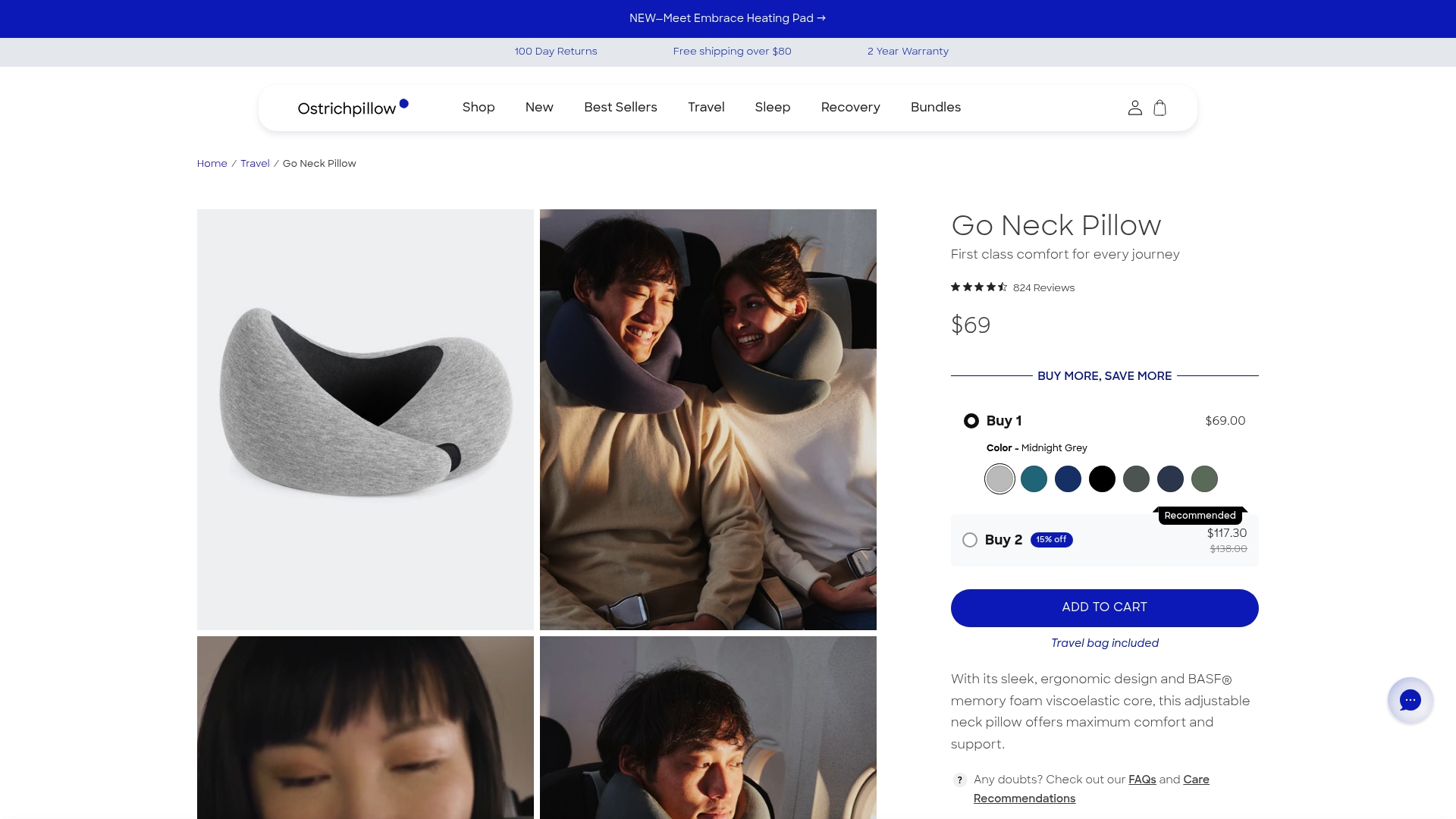
Task: Click the question mark help icon
Action: [x=959, y=779]
